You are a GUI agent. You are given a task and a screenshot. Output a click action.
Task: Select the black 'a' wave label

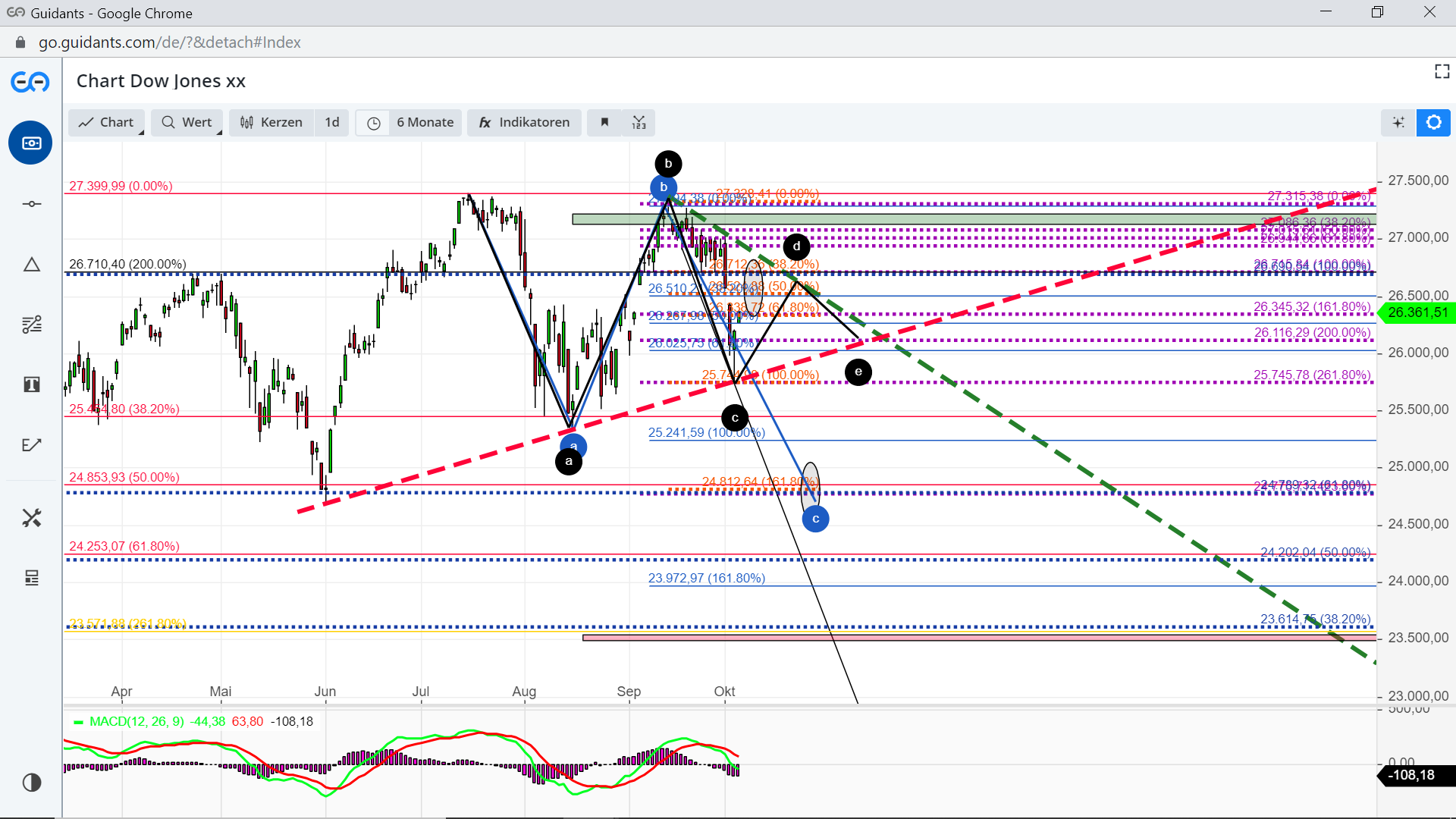click(569, 461)
